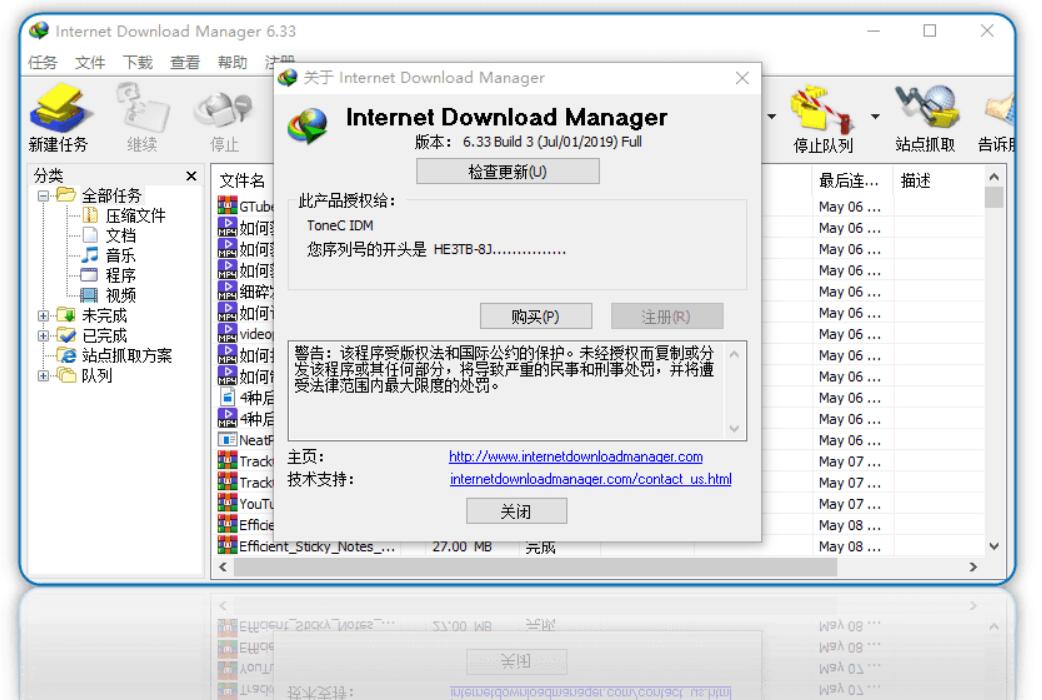This screenshot has height=700, width=1042.
Task: Click horizontal scrollbar left arrow
Action: (223, 567)
